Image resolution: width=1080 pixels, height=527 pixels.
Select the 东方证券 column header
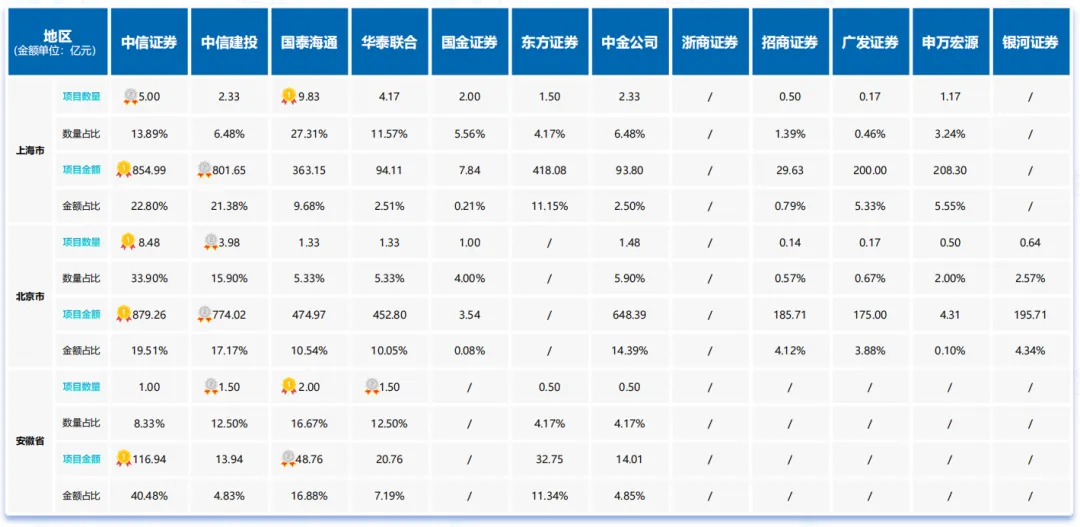coord(550,42)
